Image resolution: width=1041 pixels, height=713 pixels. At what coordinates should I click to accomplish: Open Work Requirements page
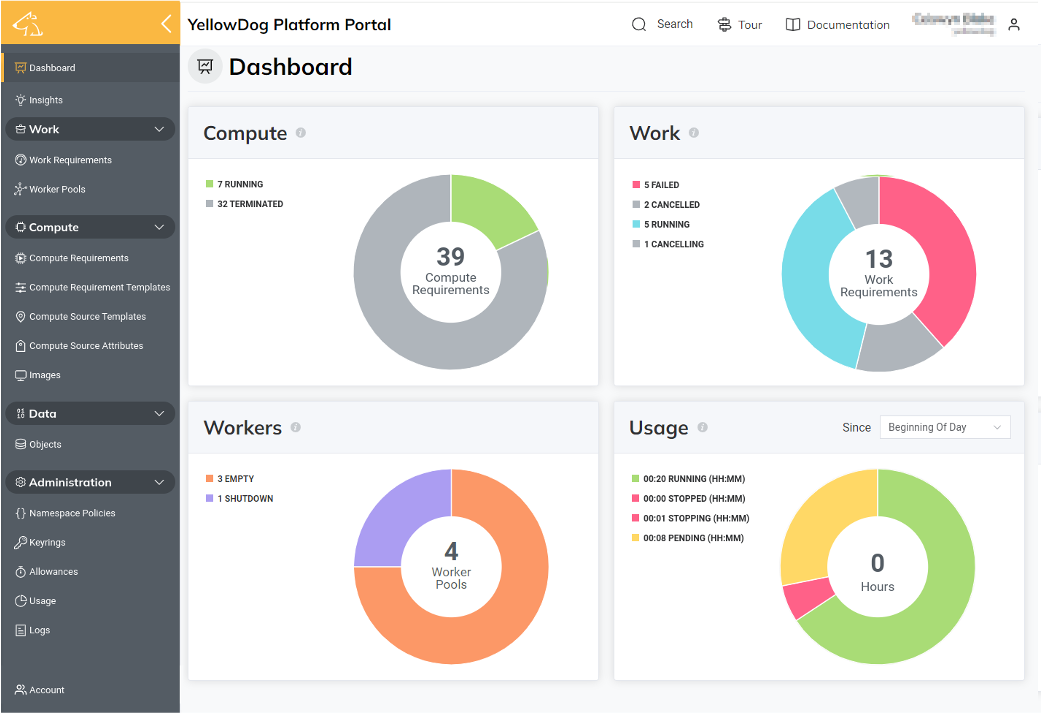point(70,160)
